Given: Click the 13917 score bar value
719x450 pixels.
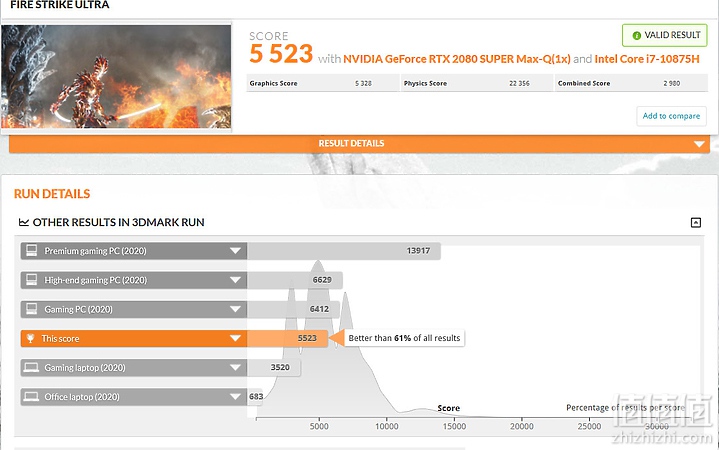Looking at the screenshot, I should pyautogui.click(x=418, y=251).
